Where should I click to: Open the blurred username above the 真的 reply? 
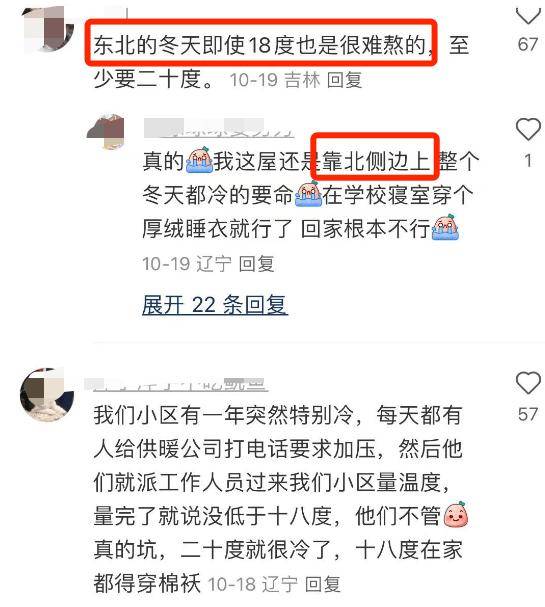coord(219,128)
